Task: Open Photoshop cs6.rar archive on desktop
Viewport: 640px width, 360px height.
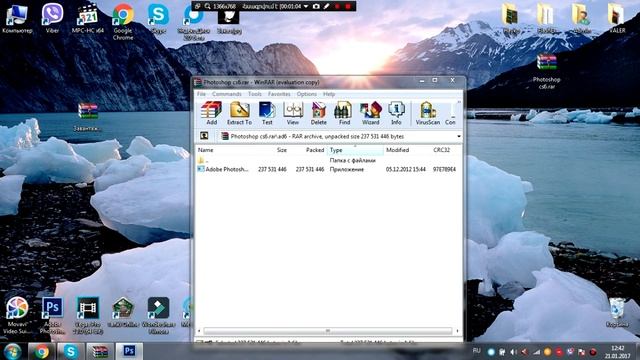Action: pos(546,71)
